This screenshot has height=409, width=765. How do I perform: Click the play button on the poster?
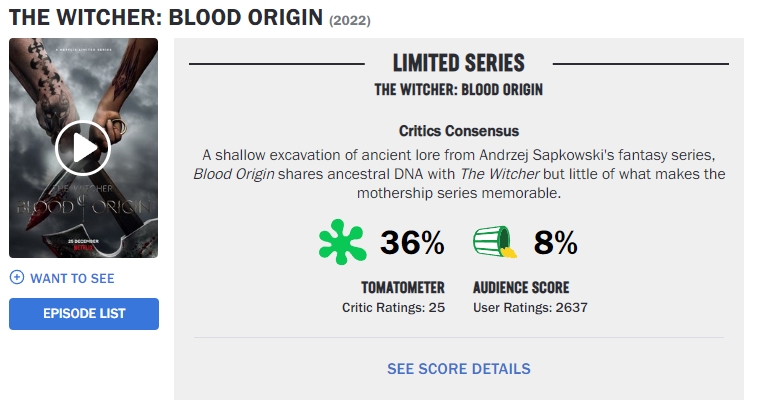pos(83,148)
